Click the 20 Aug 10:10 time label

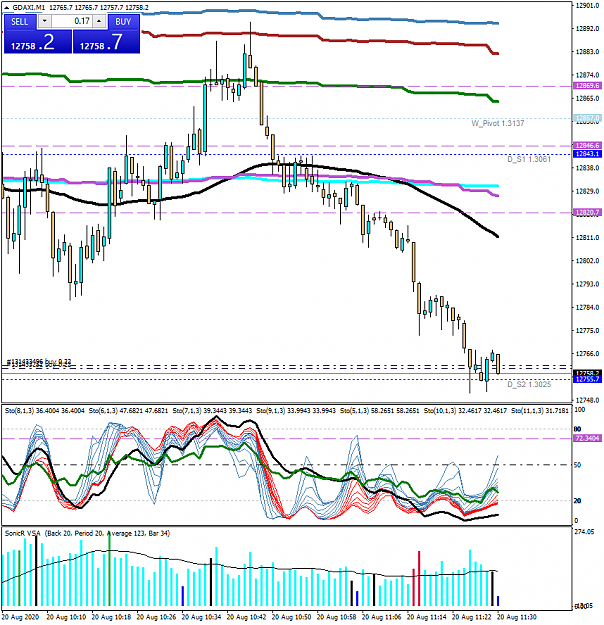pos(66,617)
